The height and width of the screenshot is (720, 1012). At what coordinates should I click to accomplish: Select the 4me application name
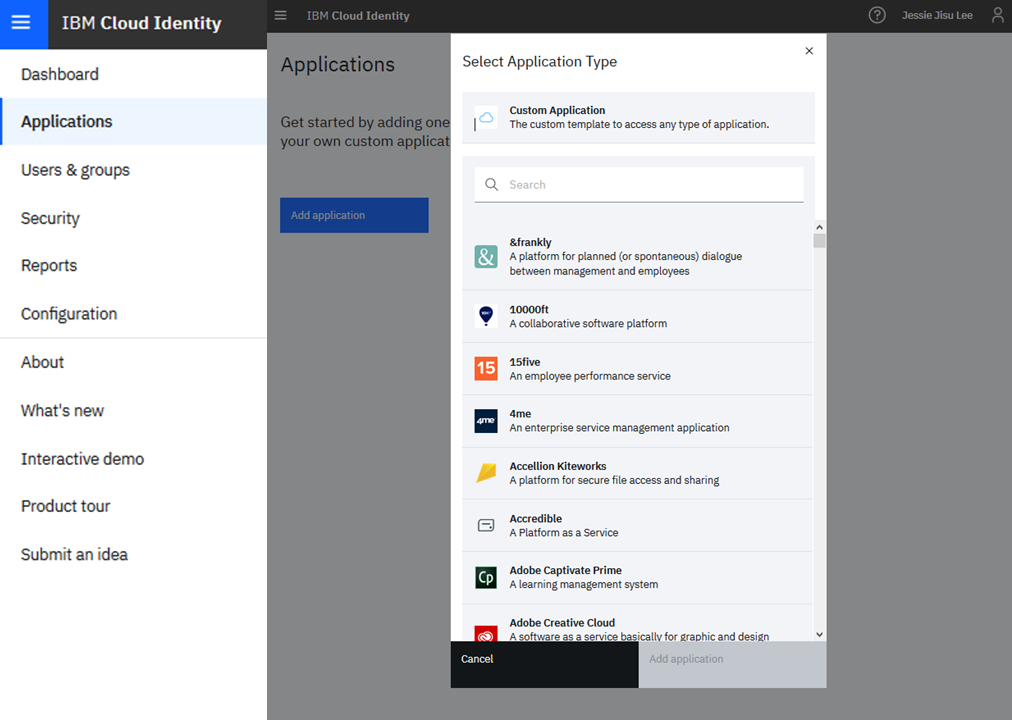pyautogui.click(x=520, y=414)
